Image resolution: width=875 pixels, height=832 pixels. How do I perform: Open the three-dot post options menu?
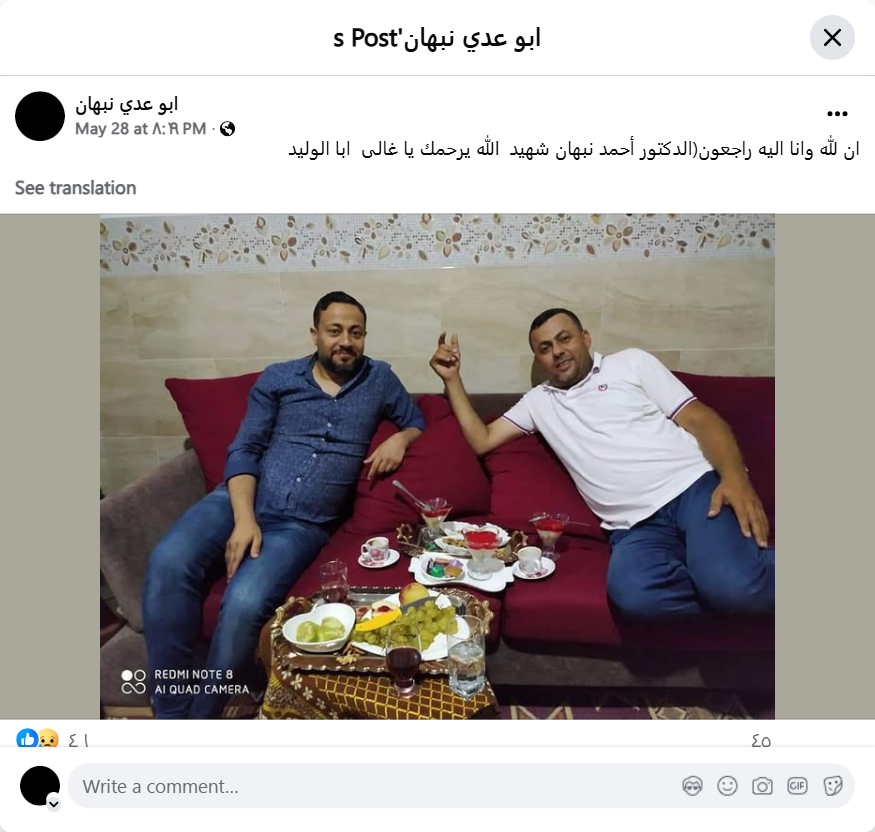tap(837, 114)
